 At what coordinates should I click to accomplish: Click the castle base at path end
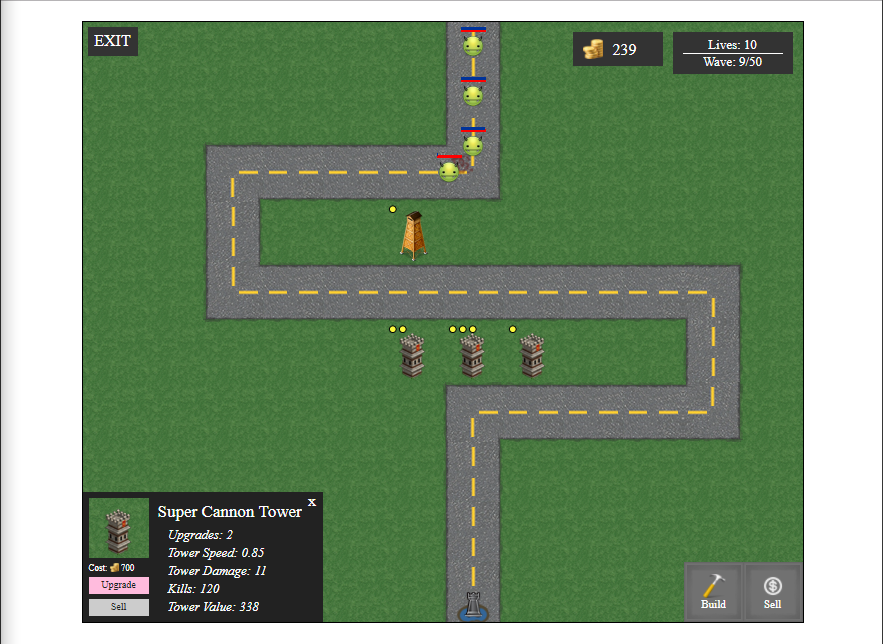tap(472, 608)
